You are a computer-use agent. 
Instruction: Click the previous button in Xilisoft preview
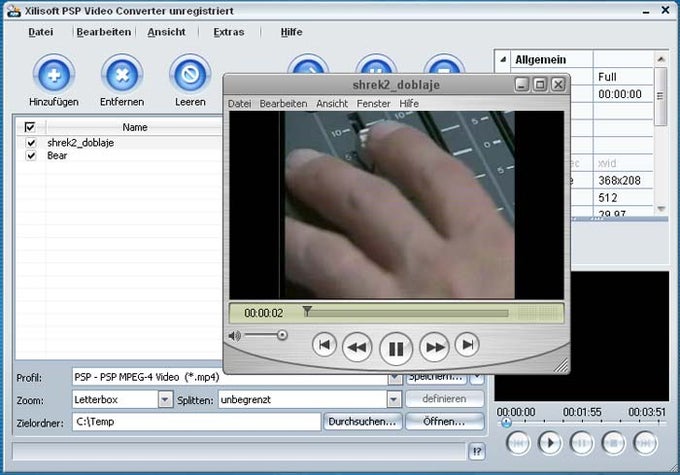[x=518, y=443]
